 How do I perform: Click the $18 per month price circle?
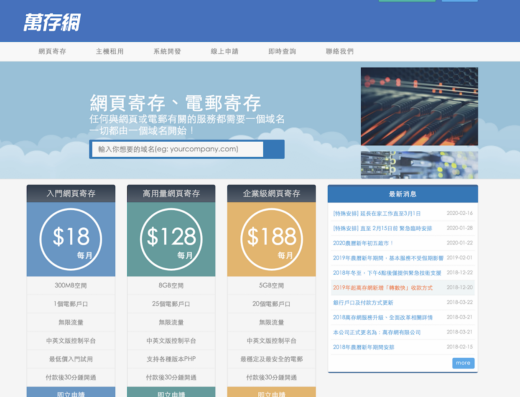coord(71,239)
